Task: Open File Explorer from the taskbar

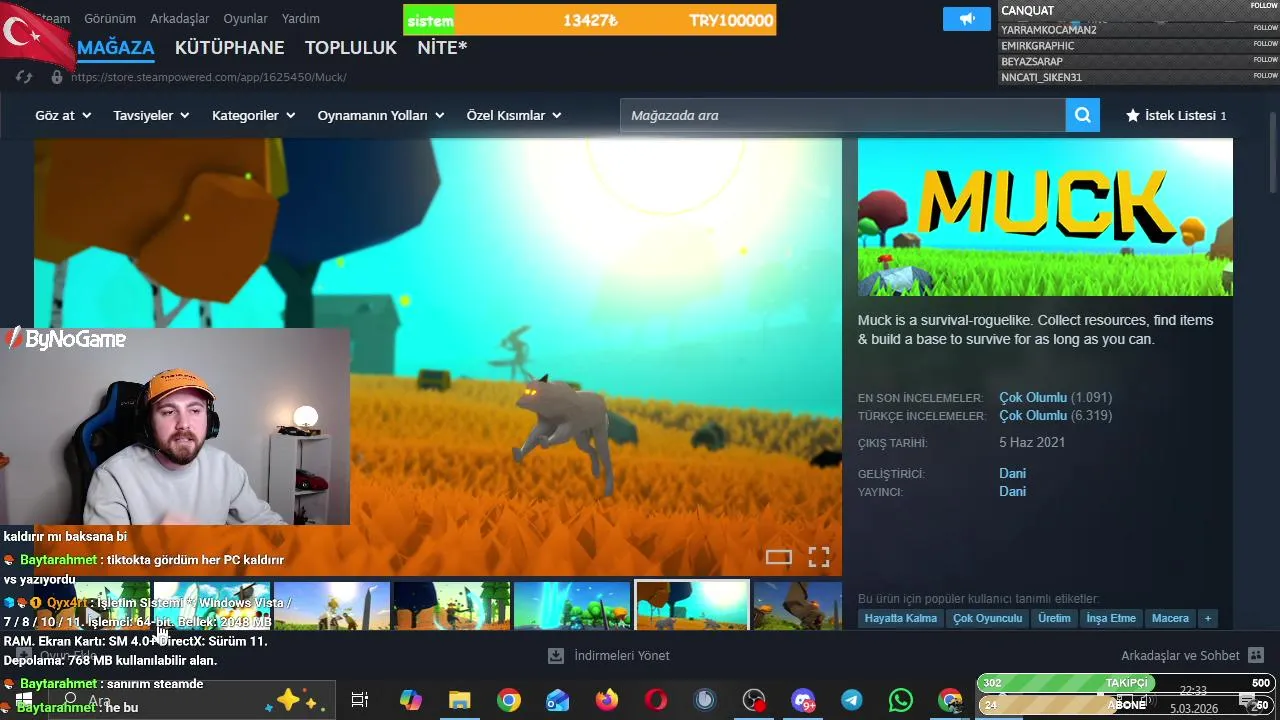Action: tap(459, 700)
